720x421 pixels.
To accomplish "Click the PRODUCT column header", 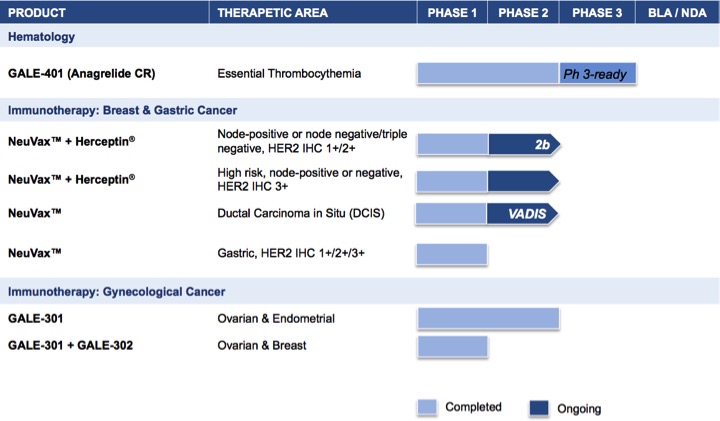I will point(37,12).
